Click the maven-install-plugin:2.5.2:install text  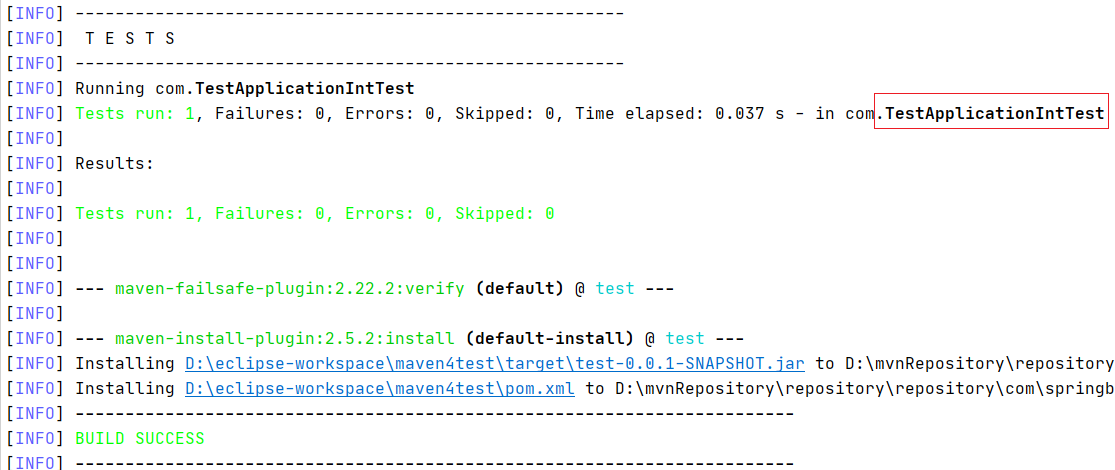pyautogui.click(x=284, y=338)
